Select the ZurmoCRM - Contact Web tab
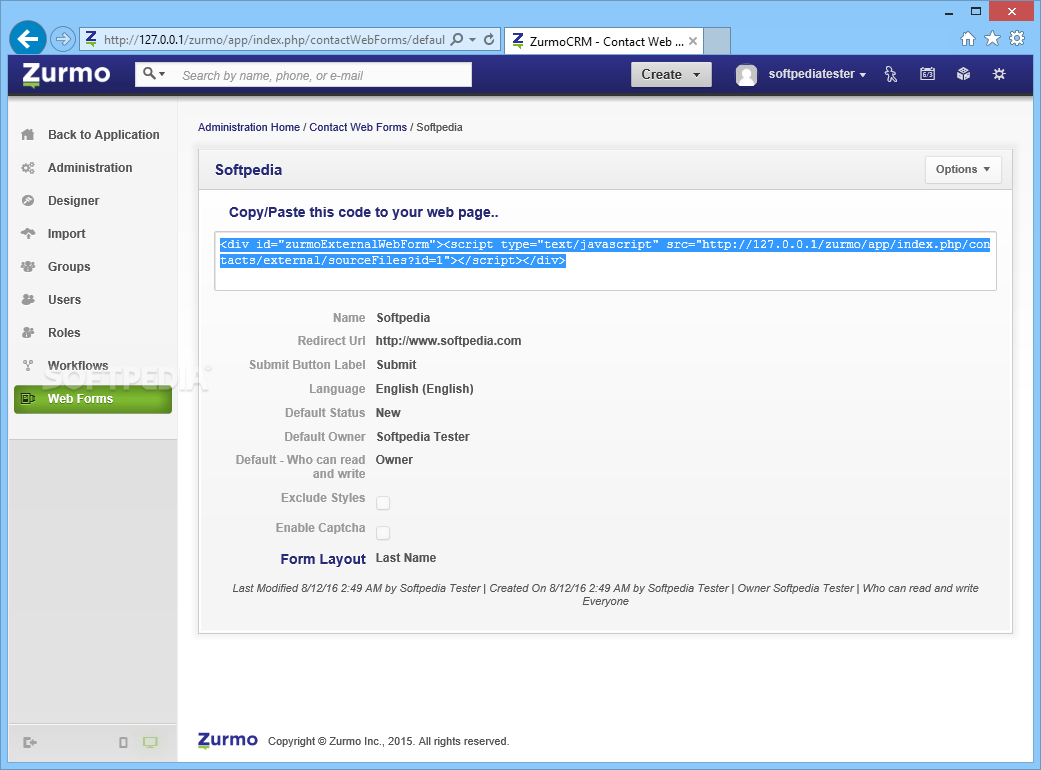1041x770 pixels. [x=603, y=41]
